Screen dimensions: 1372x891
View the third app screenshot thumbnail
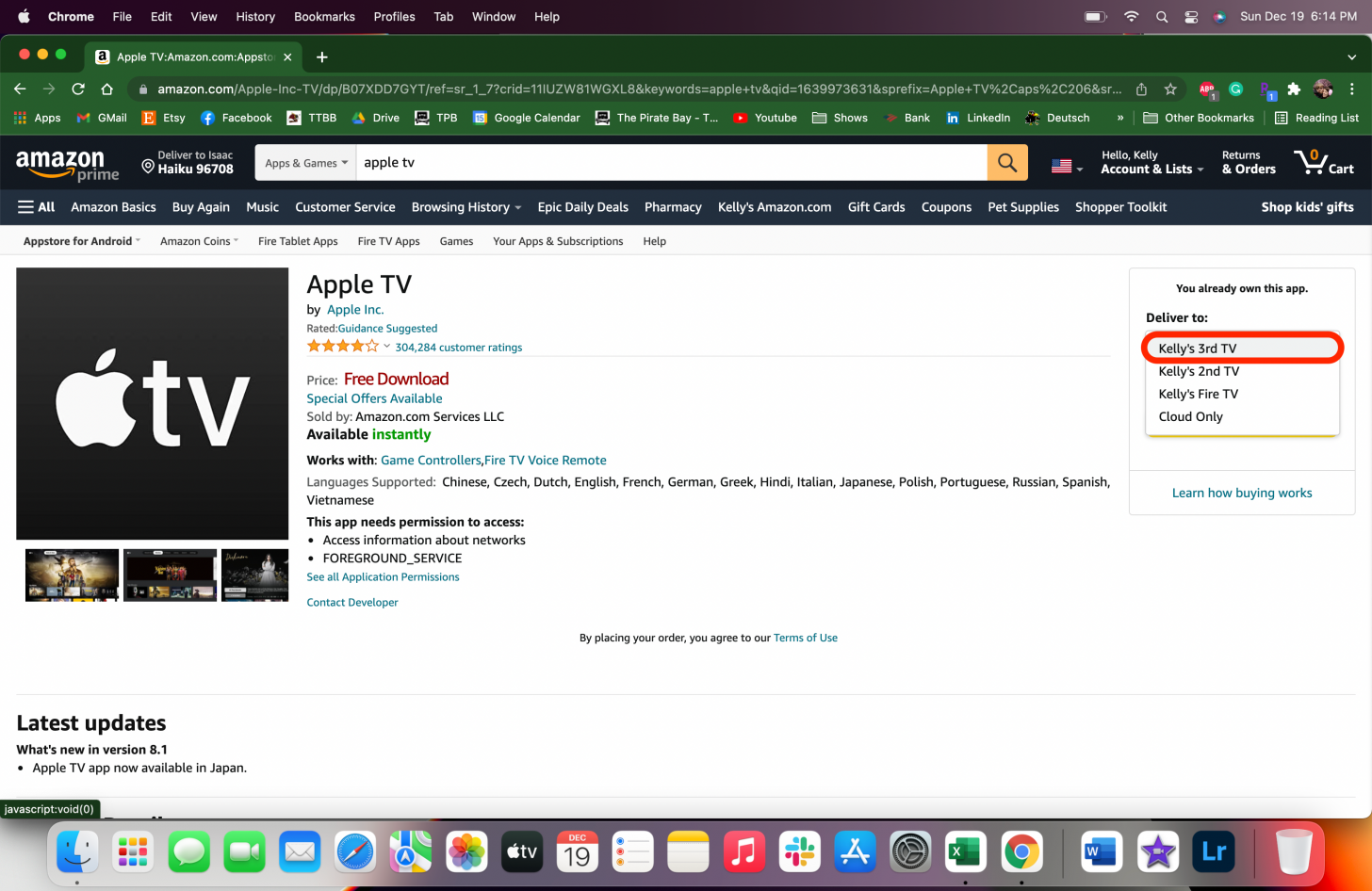click(x=254, y=575)
